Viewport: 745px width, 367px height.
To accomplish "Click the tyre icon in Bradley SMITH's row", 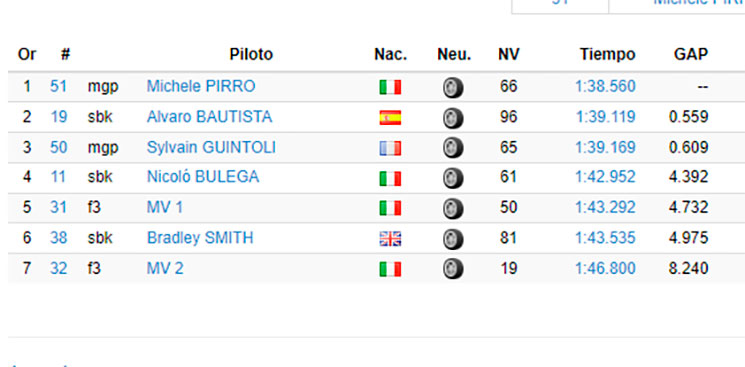I will [x=453, y=239].
